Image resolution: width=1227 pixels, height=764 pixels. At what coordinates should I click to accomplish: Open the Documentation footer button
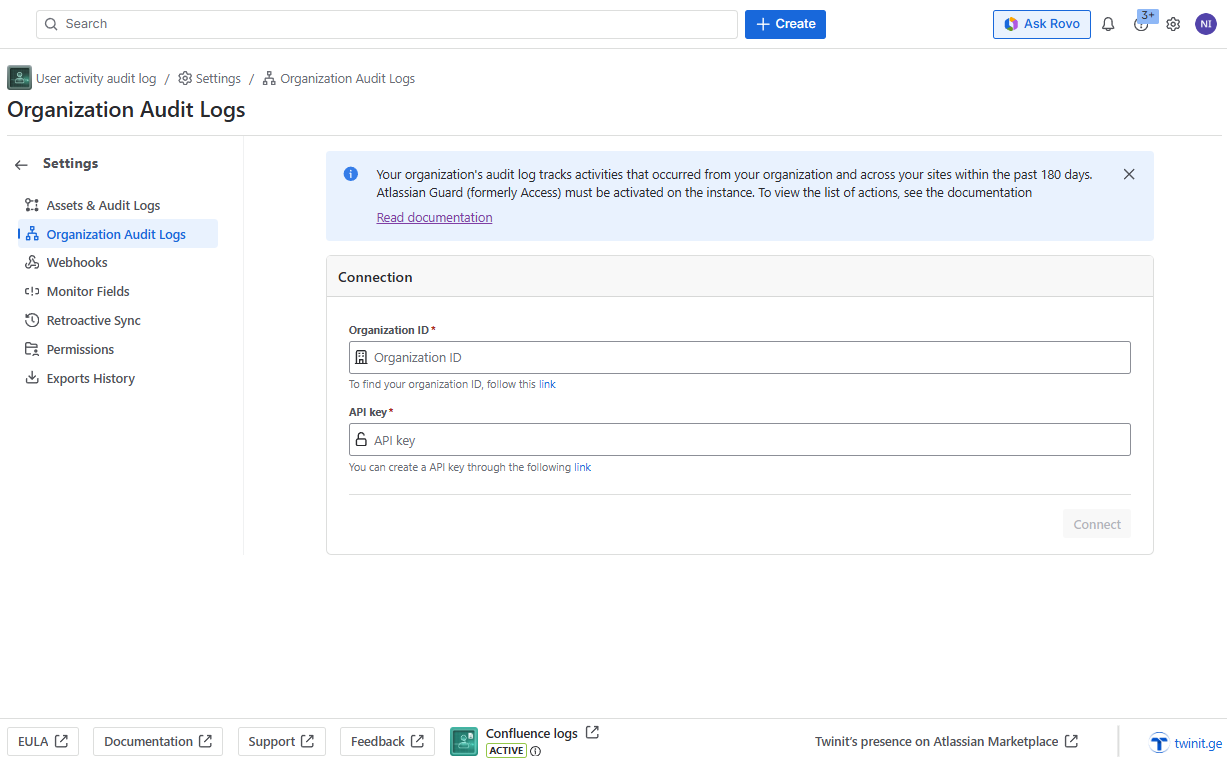click(x=158, y=741)
